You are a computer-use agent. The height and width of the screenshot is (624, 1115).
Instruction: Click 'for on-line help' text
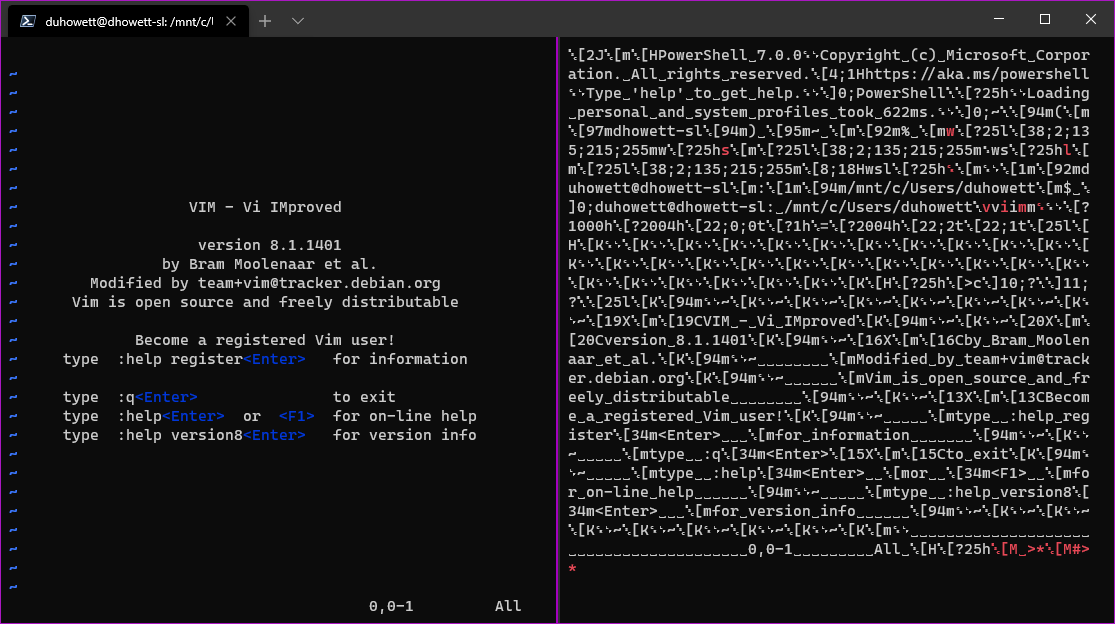tap(405, 416)
